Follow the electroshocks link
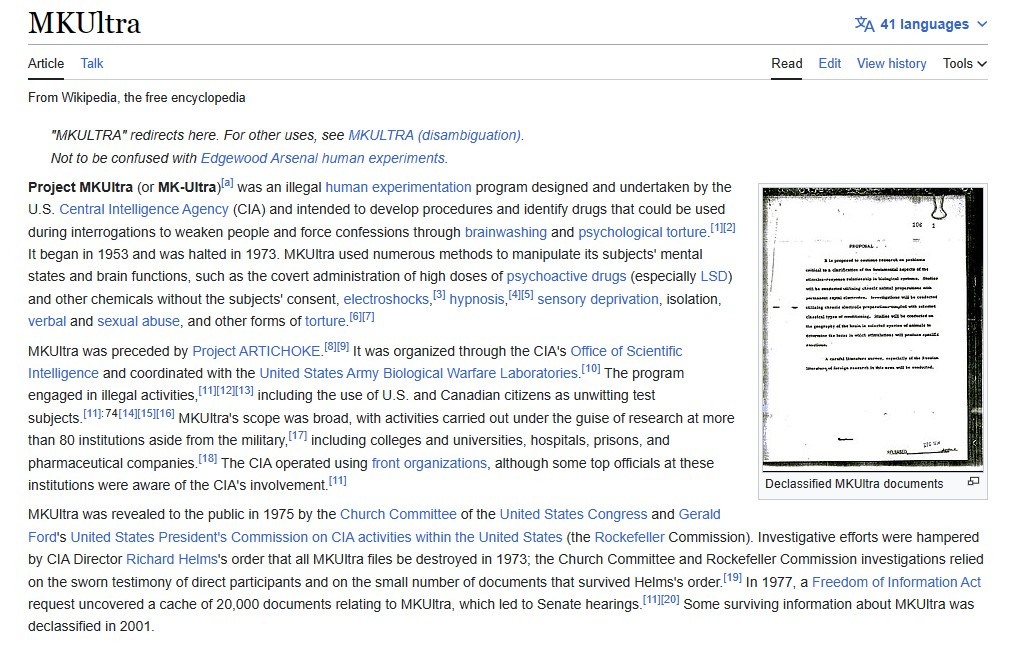This screenshot has height=656, width=1012. (x=386, y=299)
